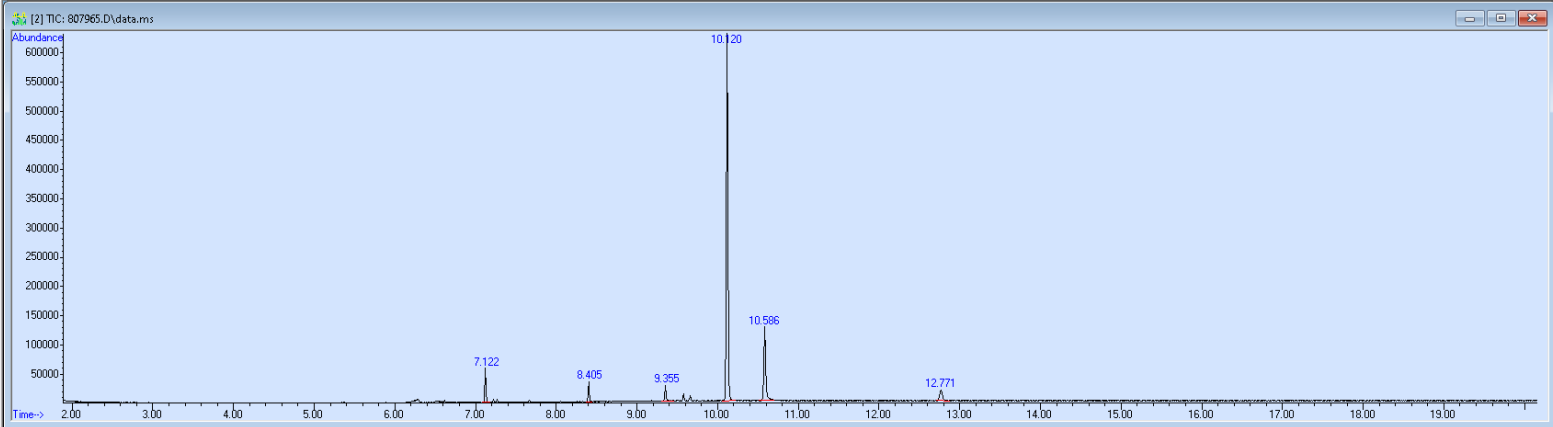Screen dimensions: 1553x427
Task: Click the 2.00 time axis tick
Action: click(71, 413)
